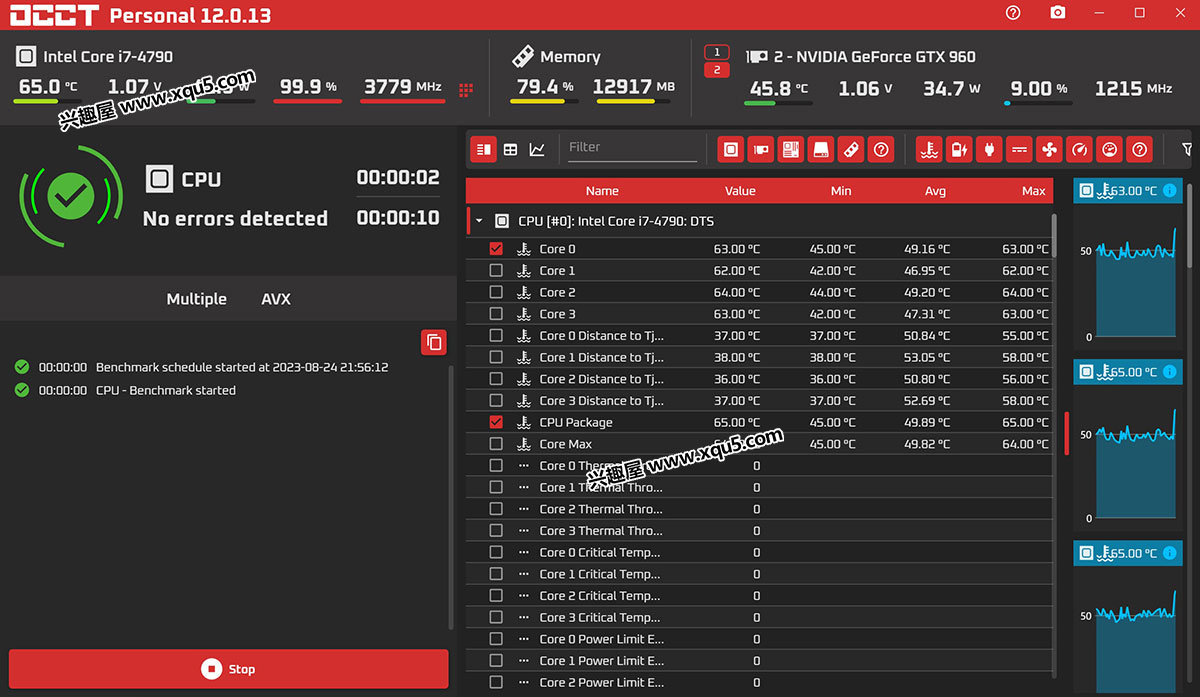Click the CPU - Benchmark started log entry
The height and width of the screenshot is (697, 1200).
[166, 390]
